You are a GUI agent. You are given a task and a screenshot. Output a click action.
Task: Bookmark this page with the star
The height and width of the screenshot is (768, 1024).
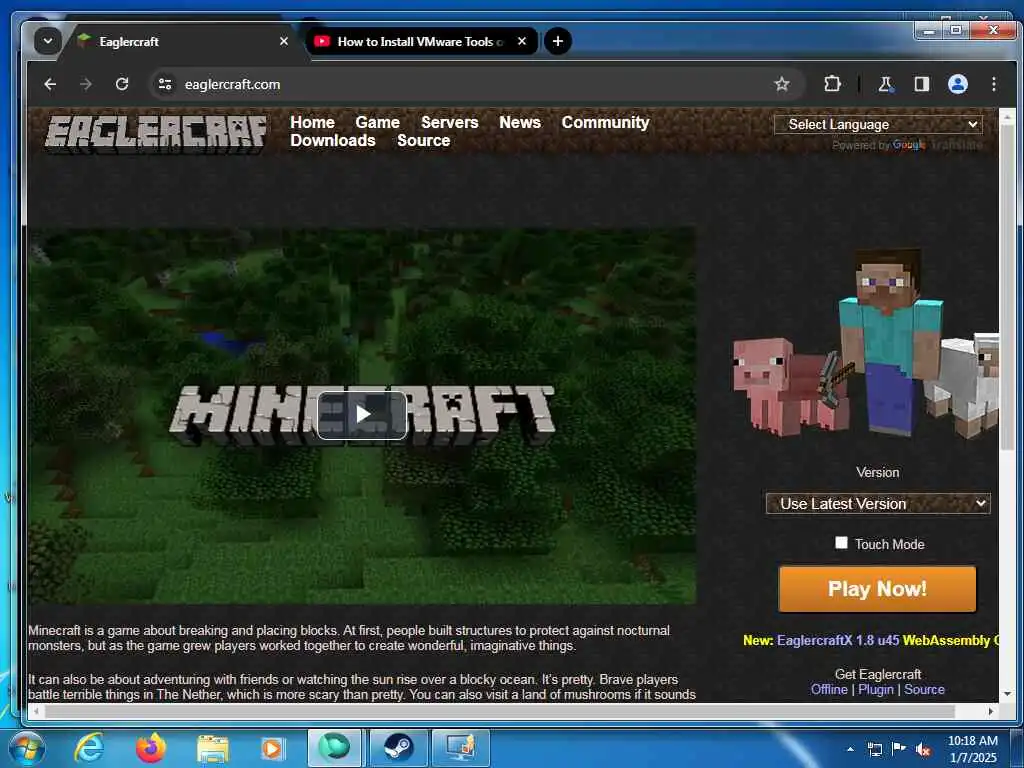tap(781, 84)
